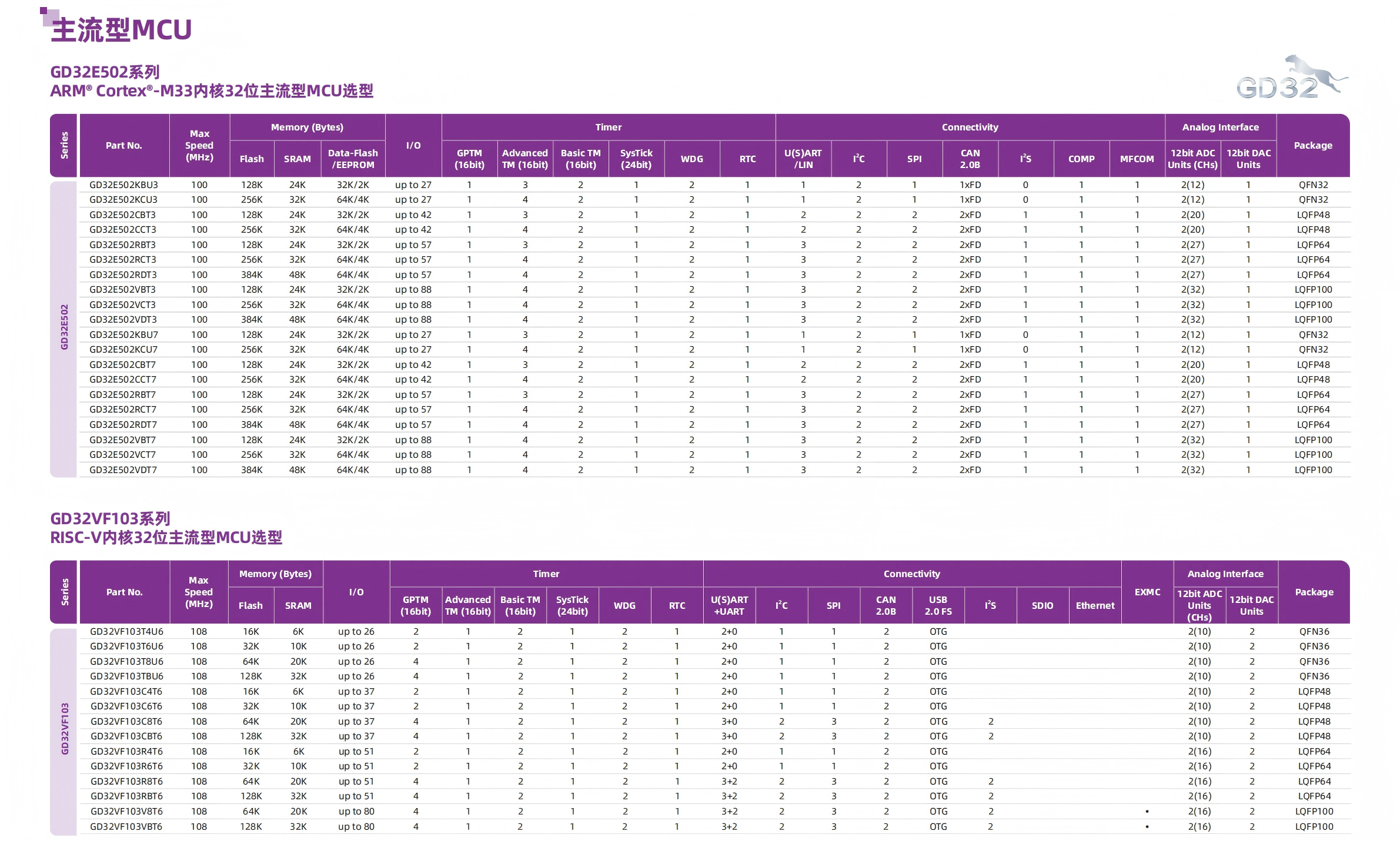This screenshot has height=841, width=1400.
Task: Click the Data-Flash /EEPROM column header
Action: click(x=352, y=159)
